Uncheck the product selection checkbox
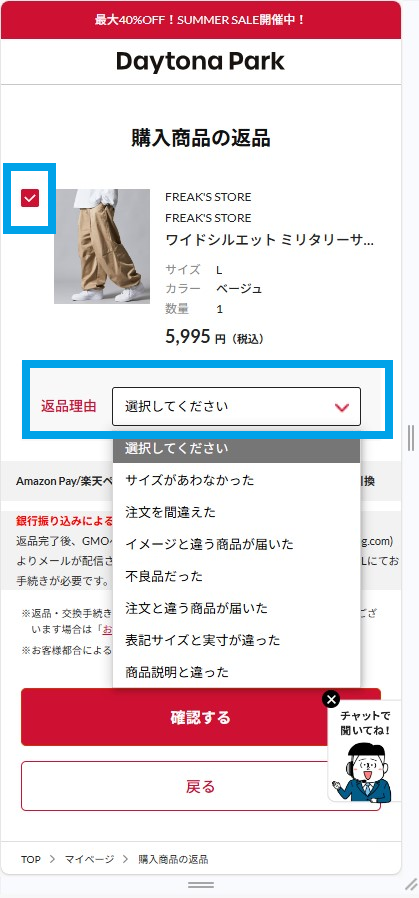Viewport: 419px width, 898px height. [30, 198]
